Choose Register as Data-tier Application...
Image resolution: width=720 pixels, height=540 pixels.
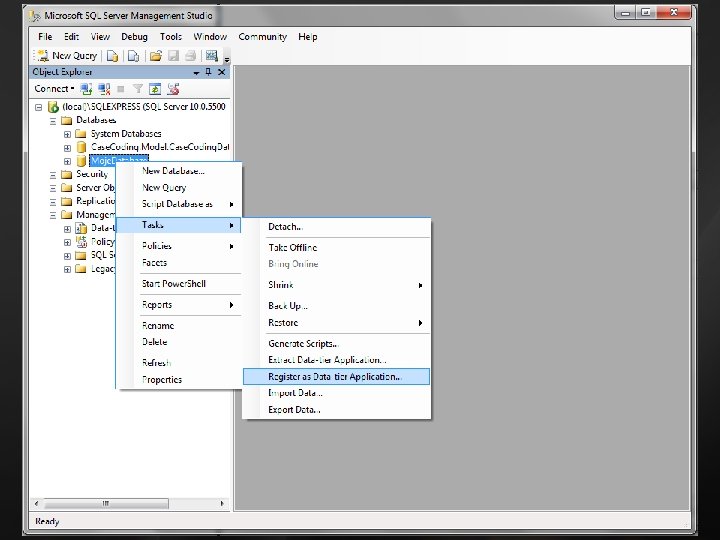(337, 377)
